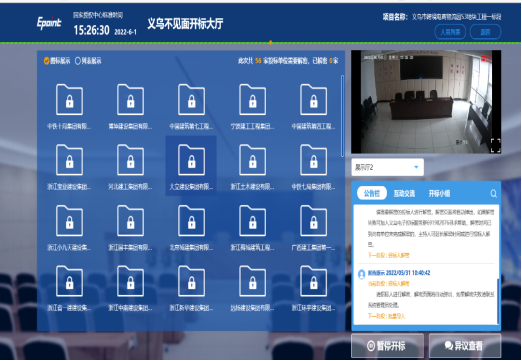This screenshot has height=361, width=522.
Task: Click the 2022/05/31 system prompt timestamp
Action: tap(408, 273)
